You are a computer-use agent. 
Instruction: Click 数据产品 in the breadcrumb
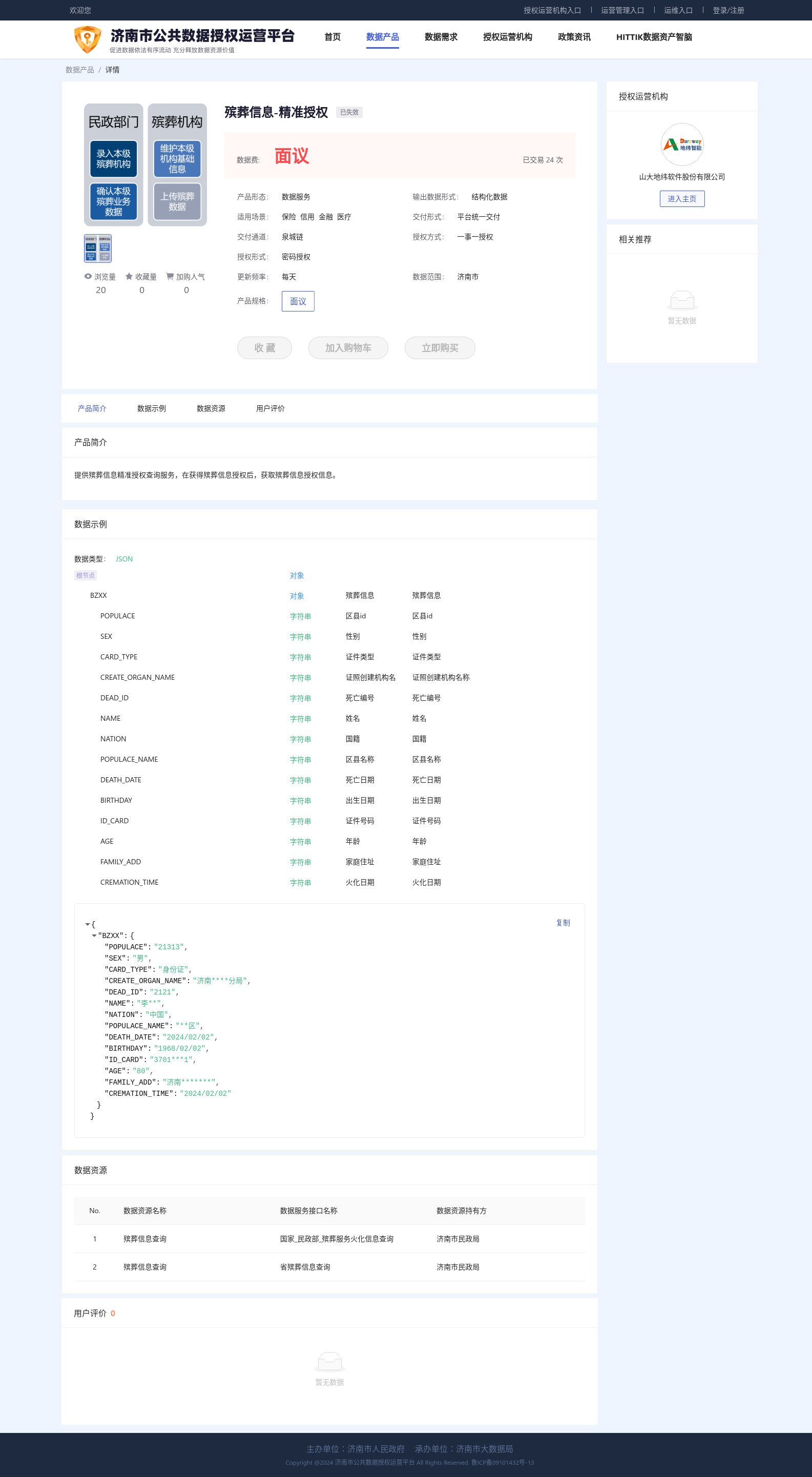(80, 70)
